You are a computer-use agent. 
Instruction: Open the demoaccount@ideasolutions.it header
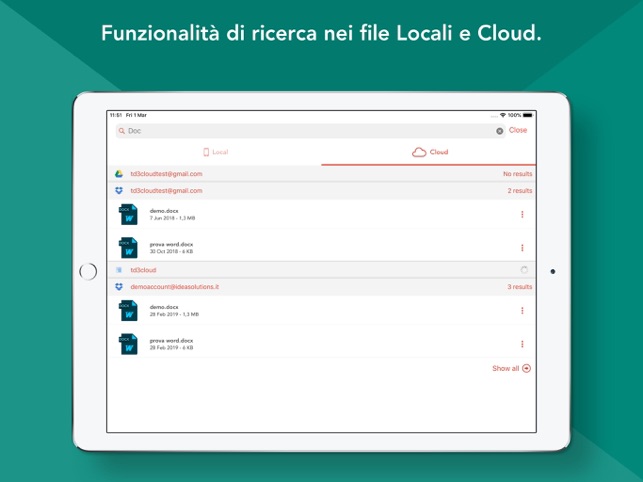click(322, 287)
